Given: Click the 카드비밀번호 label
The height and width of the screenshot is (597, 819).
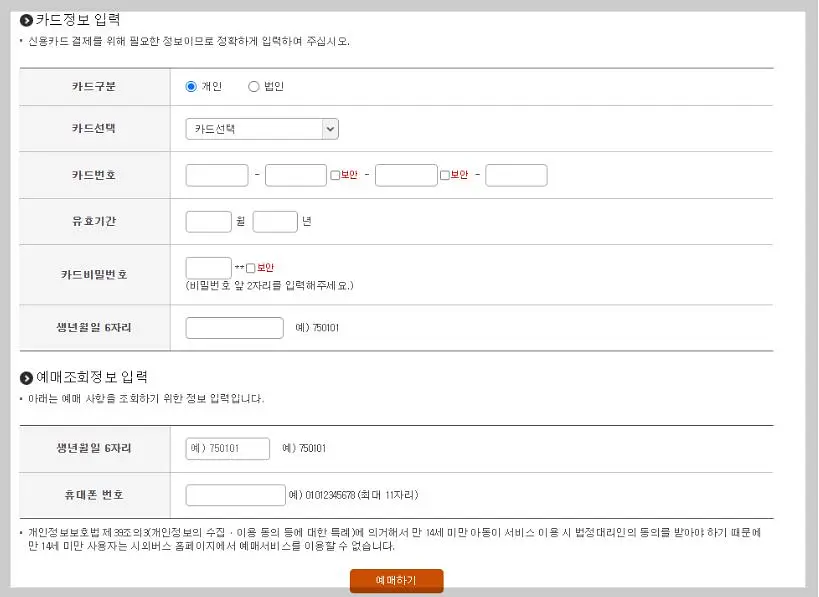Looking at the screenshot, I should [x=94, y=274].
